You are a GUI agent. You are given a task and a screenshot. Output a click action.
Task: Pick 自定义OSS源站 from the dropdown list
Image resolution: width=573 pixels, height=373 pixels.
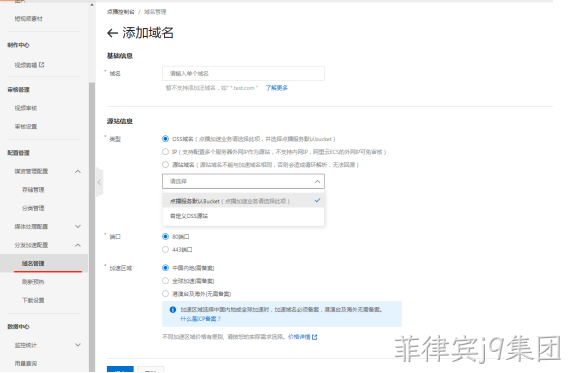(x=243, y=216)
